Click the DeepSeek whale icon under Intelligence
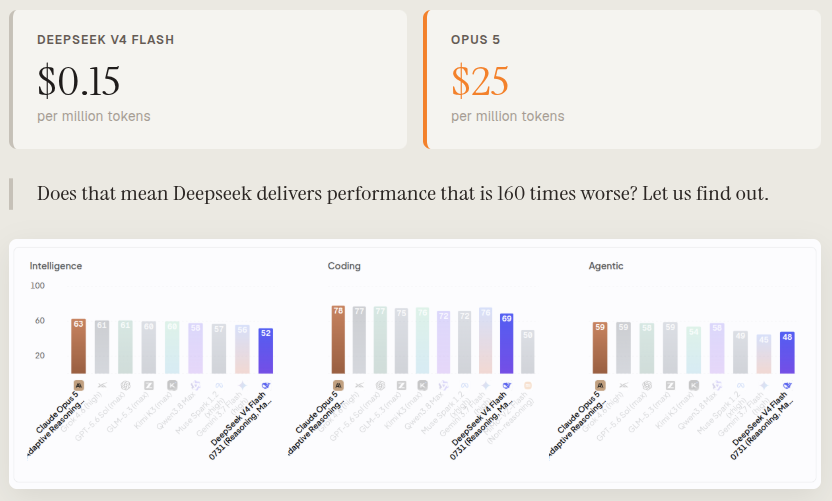832x501 pixels. click(266, 385)
